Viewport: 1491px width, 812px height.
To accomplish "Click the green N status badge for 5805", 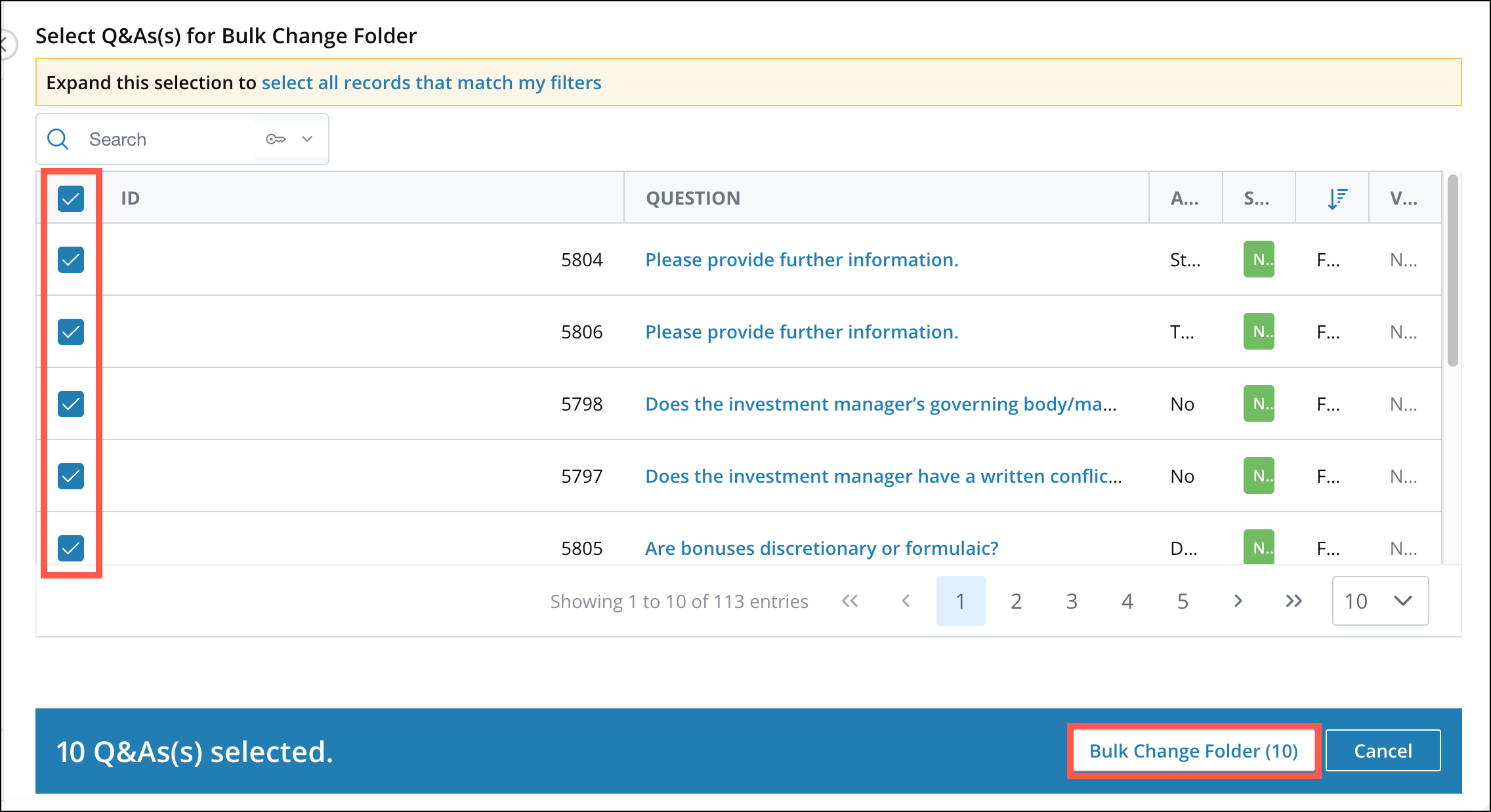I will tap(1259, 547).
